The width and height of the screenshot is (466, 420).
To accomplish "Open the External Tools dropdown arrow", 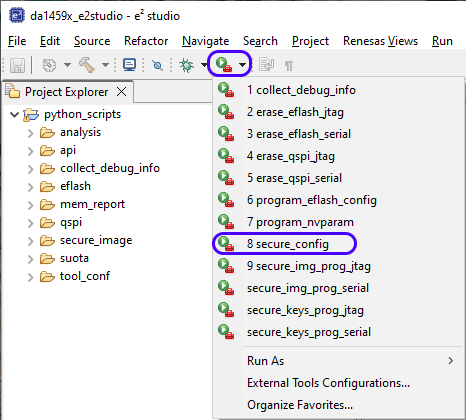I will pyautogui.click(x=242, y=64).
